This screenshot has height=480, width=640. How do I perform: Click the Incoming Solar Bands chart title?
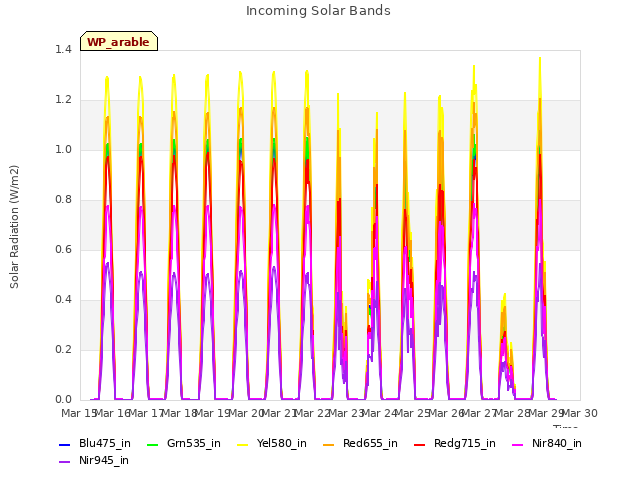click(318, 11)
